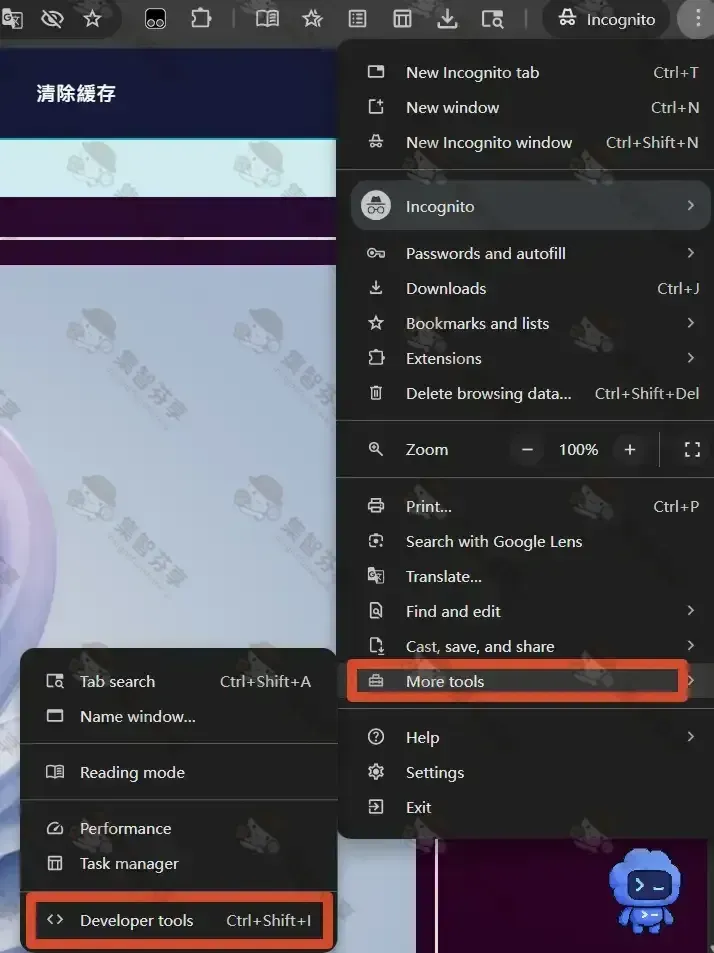714x953 pixels.
Task: Expand Find and edit submenu
Action: (525, 611)
